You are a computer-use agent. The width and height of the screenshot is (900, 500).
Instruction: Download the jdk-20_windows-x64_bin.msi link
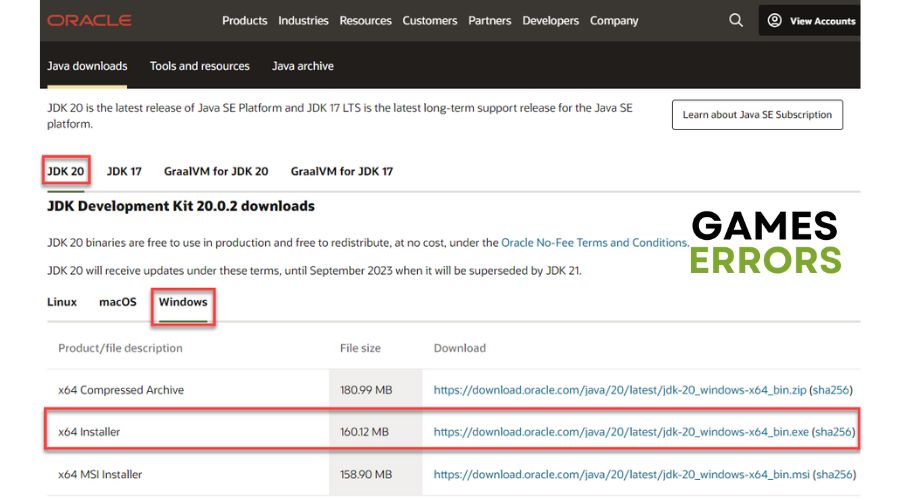(622, 474)
